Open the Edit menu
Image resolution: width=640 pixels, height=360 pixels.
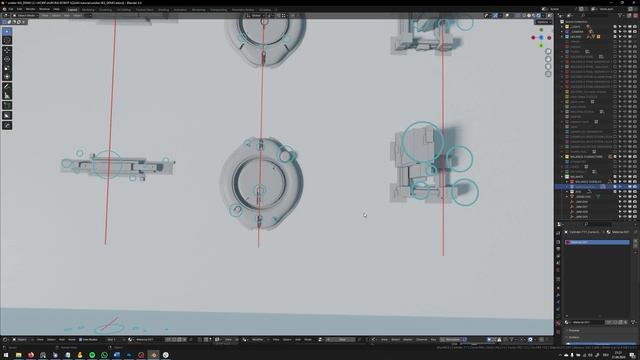19,9
